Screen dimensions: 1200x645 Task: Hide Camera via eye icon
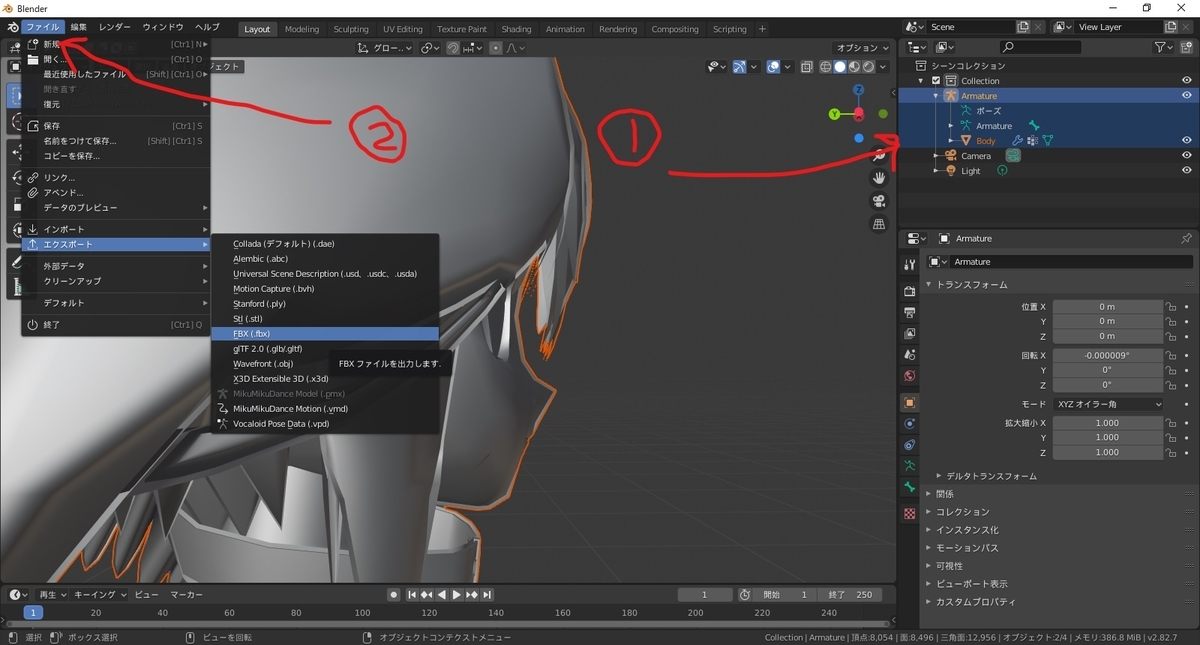click(x=1186, y=156)
